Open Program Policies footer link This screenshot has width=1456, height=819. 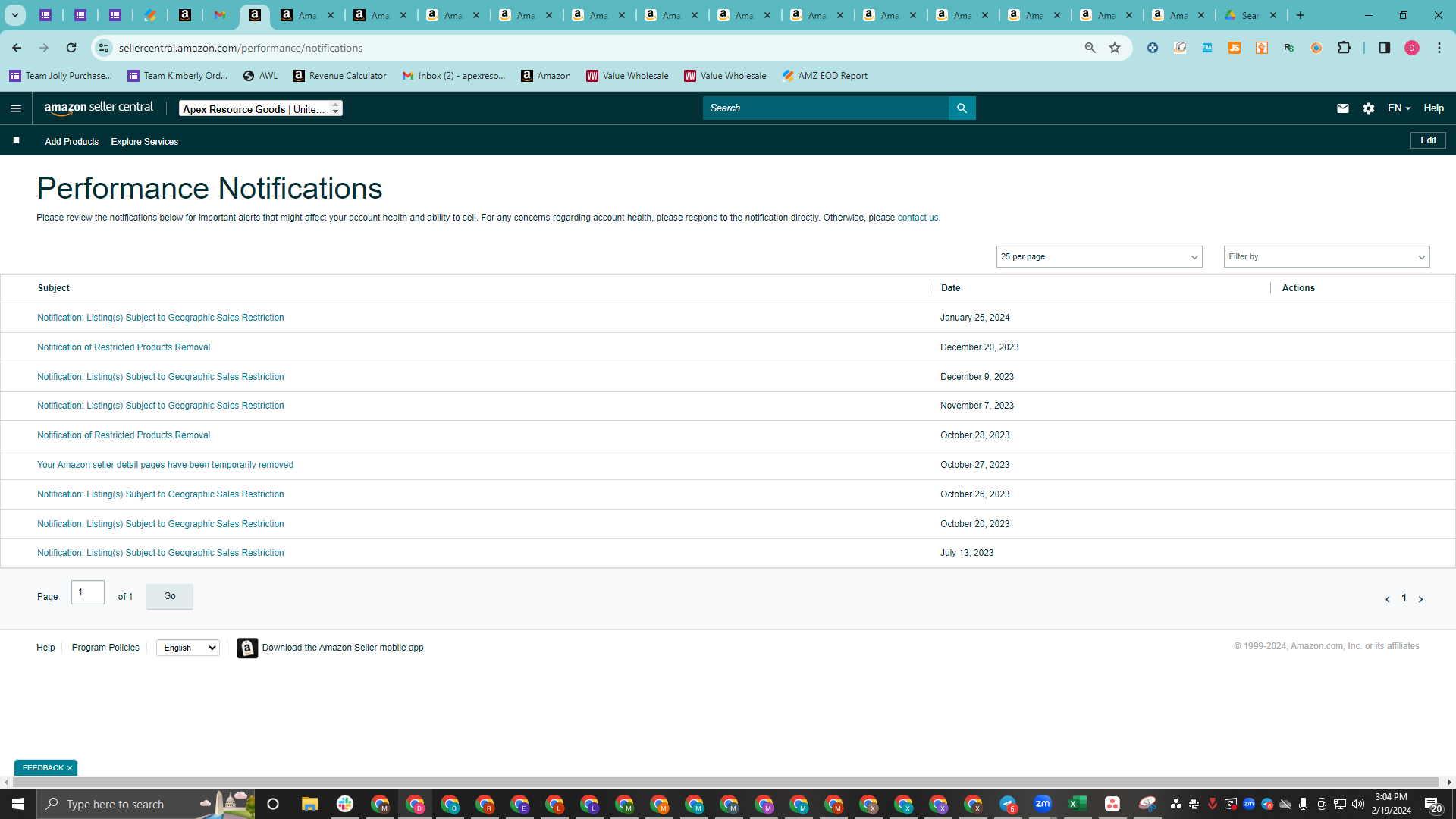105,648
